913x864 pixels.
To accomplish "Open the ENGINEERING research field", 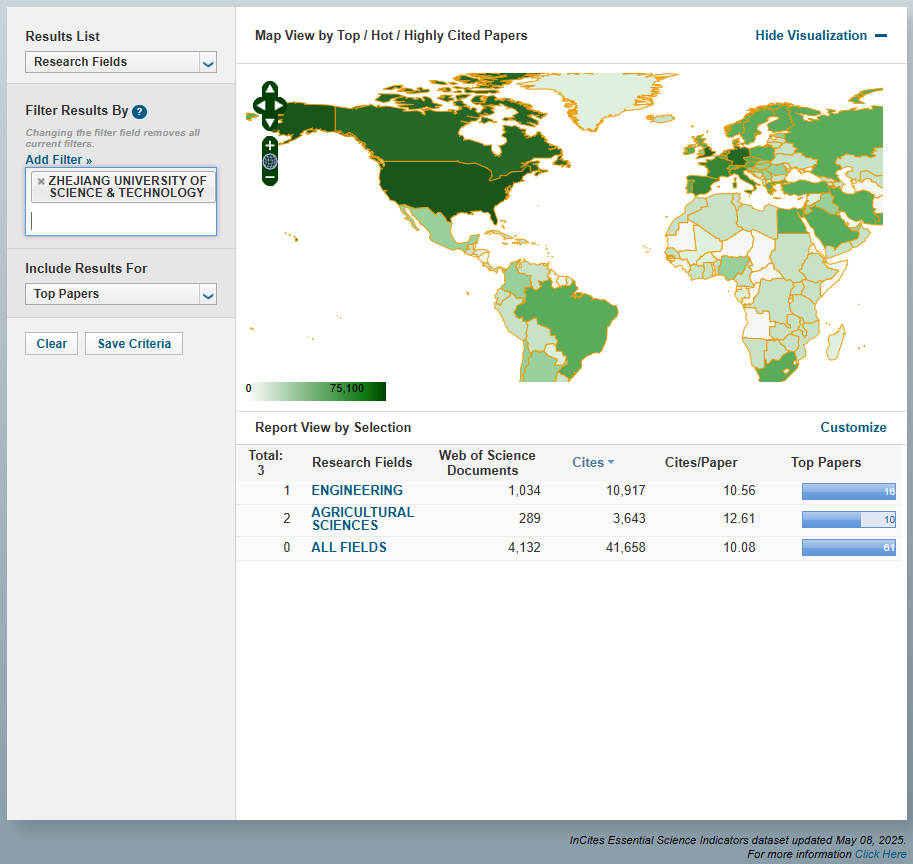I will point(357,491).
